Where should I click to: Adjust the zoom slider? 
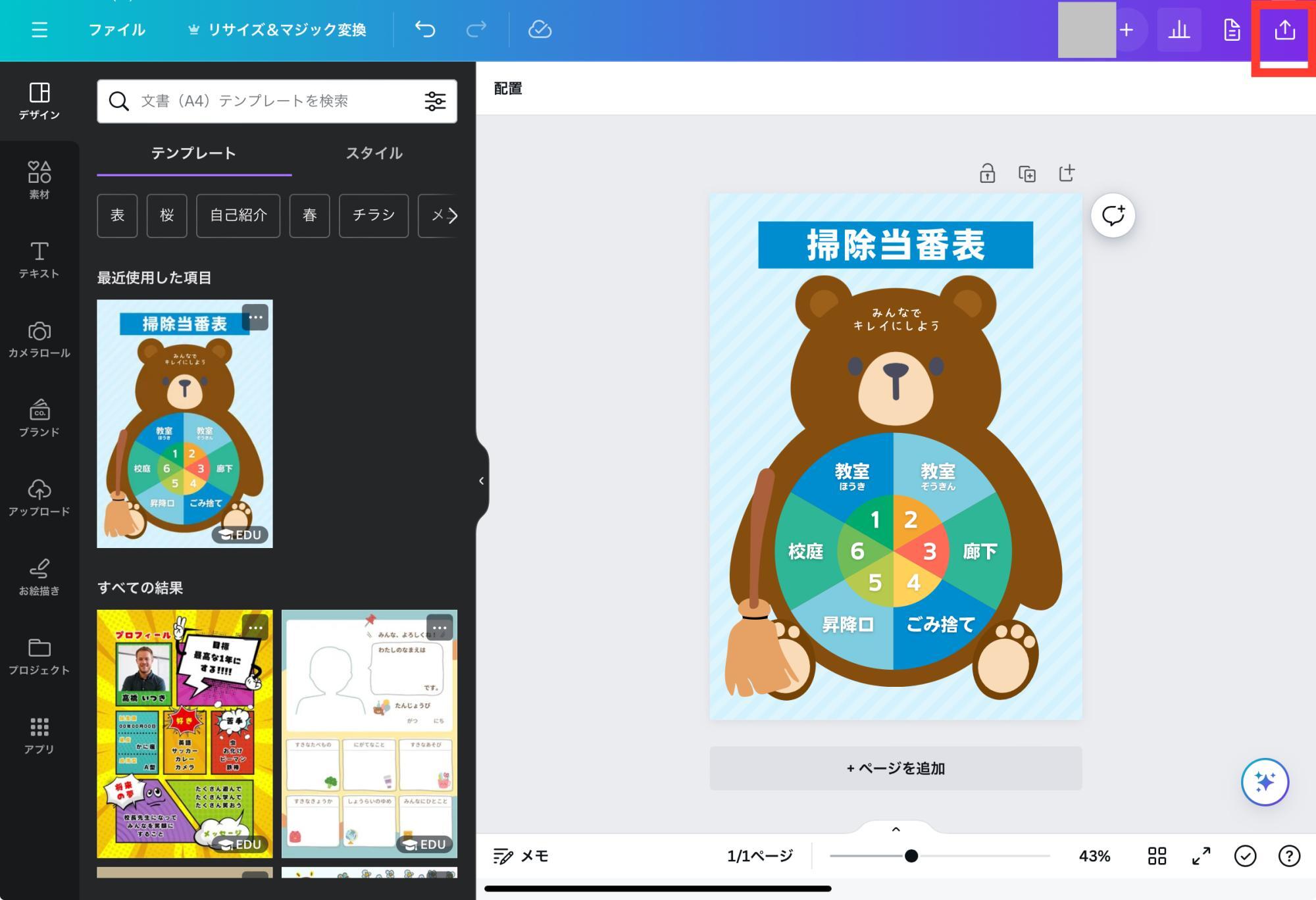click(x=911, y=856)
